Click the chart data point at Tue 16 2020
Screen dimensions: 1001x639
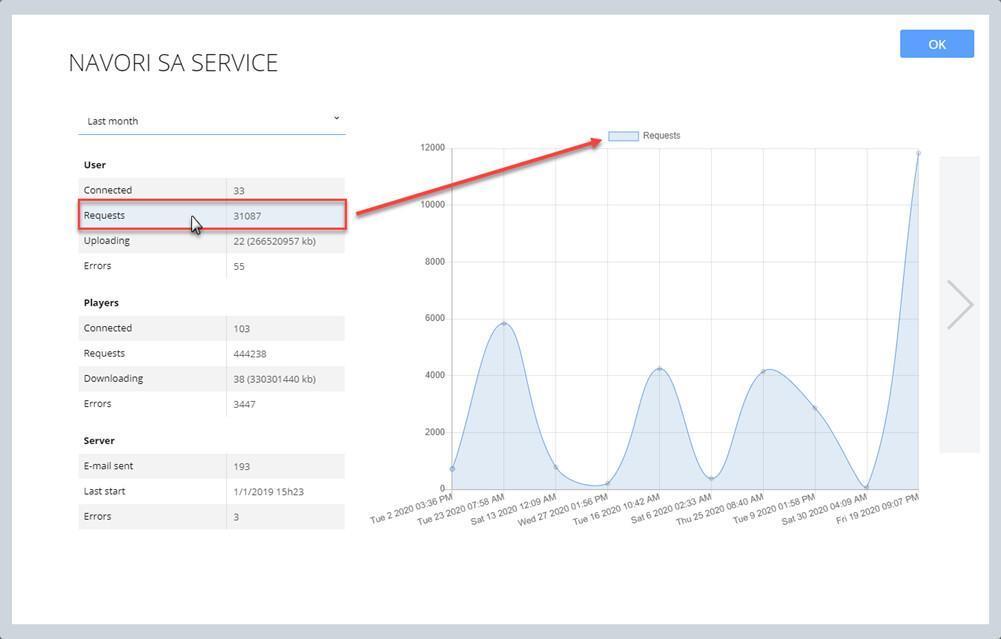click(x=659, y=369)
